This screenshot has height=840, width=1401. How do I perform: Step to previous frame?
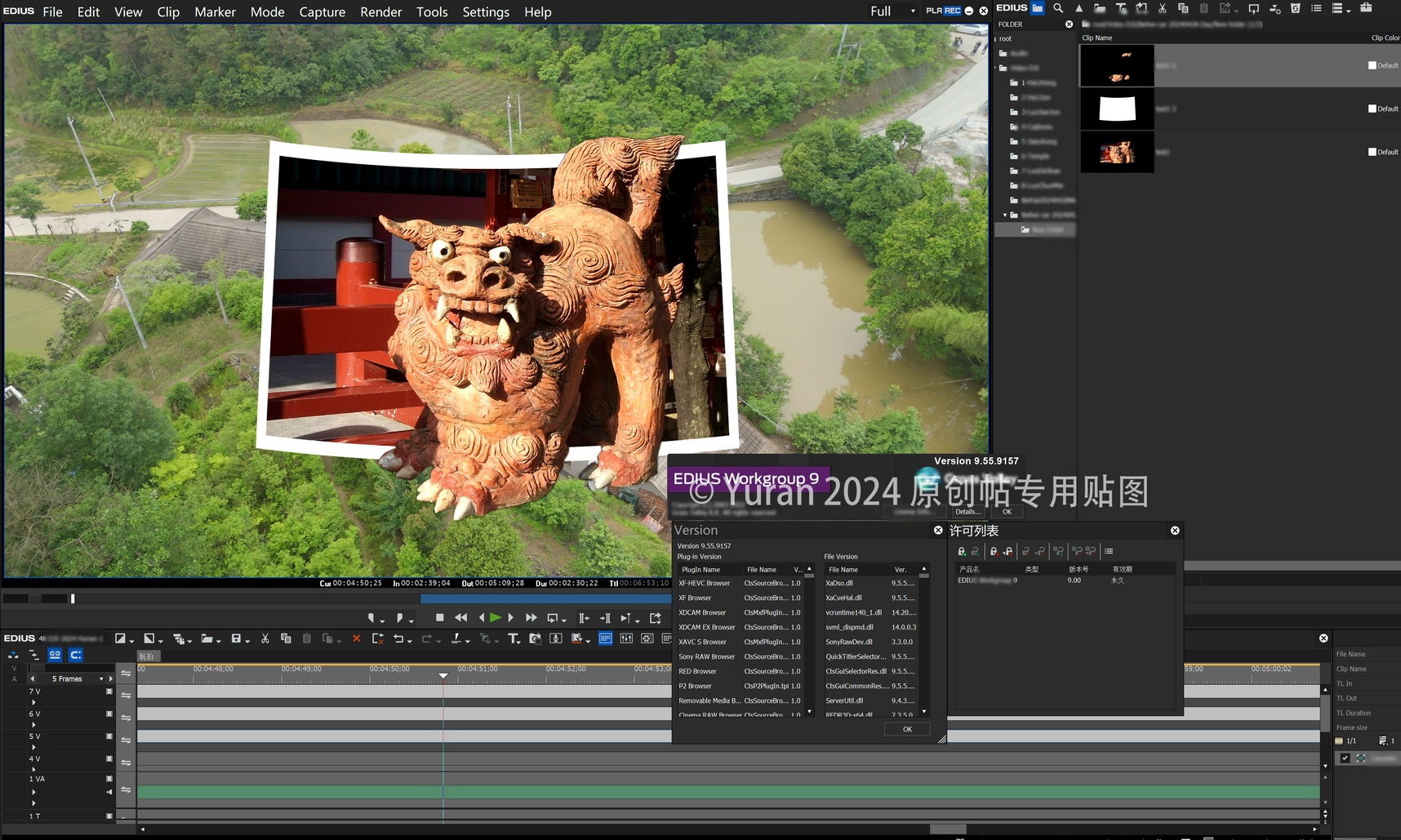482,618
